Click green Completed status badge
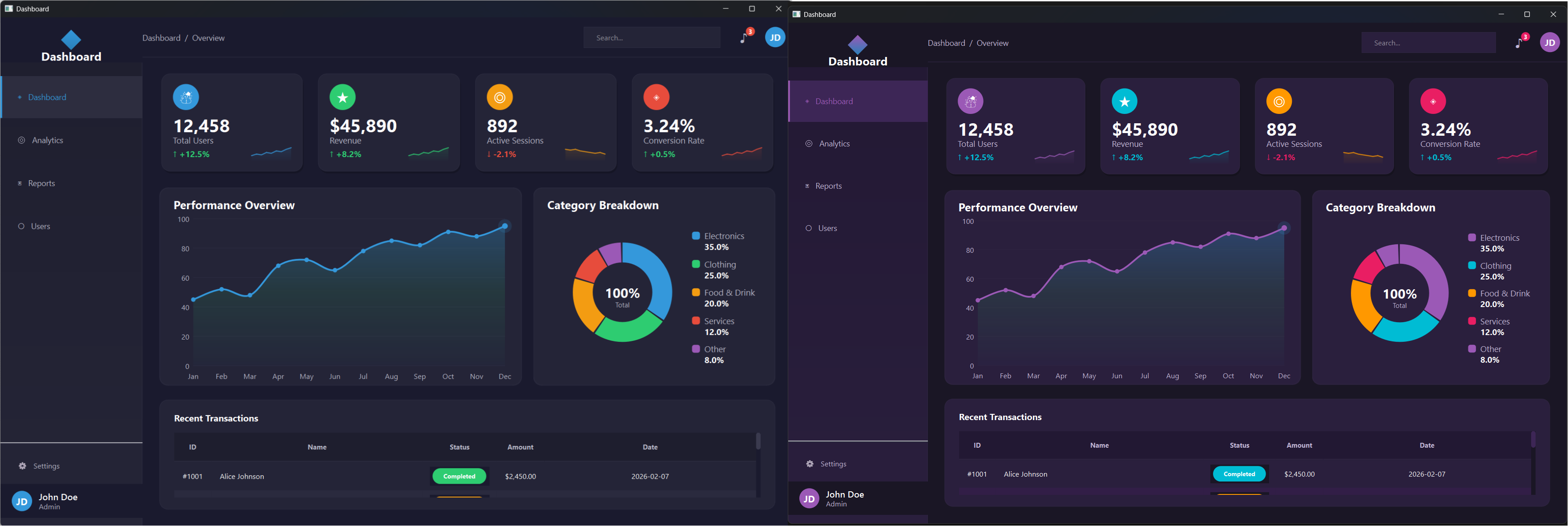The image size is (1568, 526). pyautogui.click(x=459, y=476)
